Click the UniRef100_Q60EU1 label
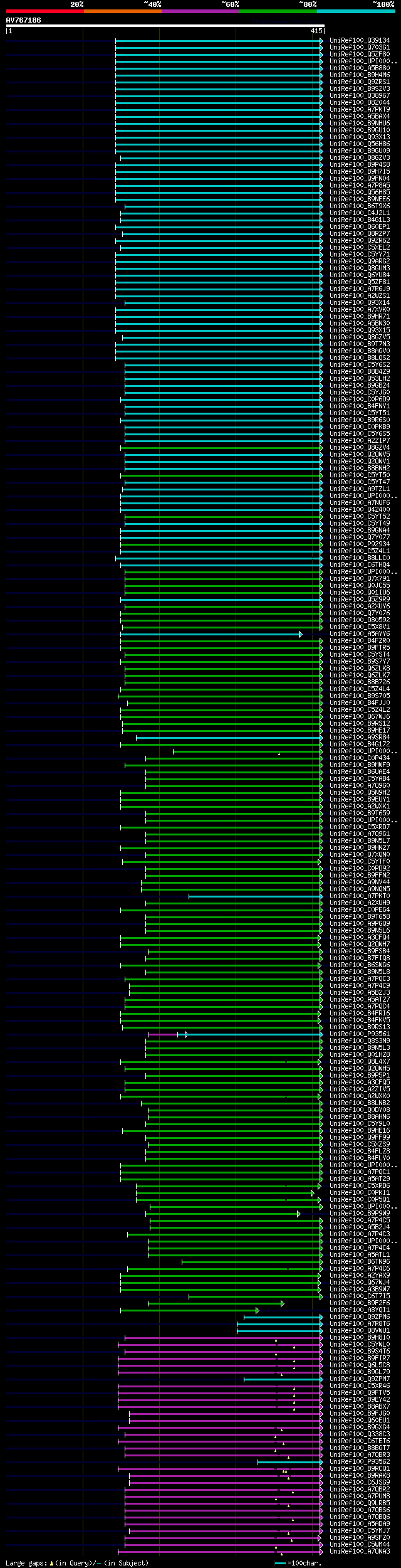Viewport: 401px width, 1568px height. (x=360, y=1421)
